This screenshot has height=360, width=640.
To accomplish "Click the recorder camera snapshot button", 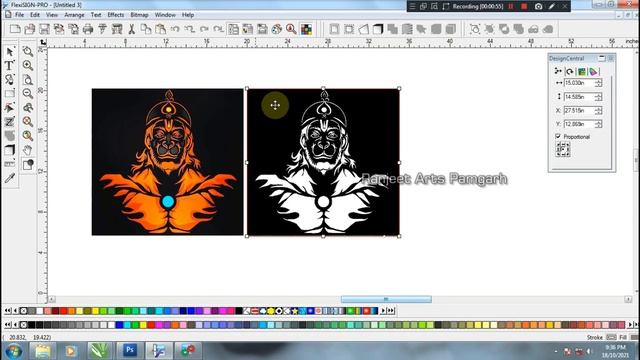I will [538, 6].
